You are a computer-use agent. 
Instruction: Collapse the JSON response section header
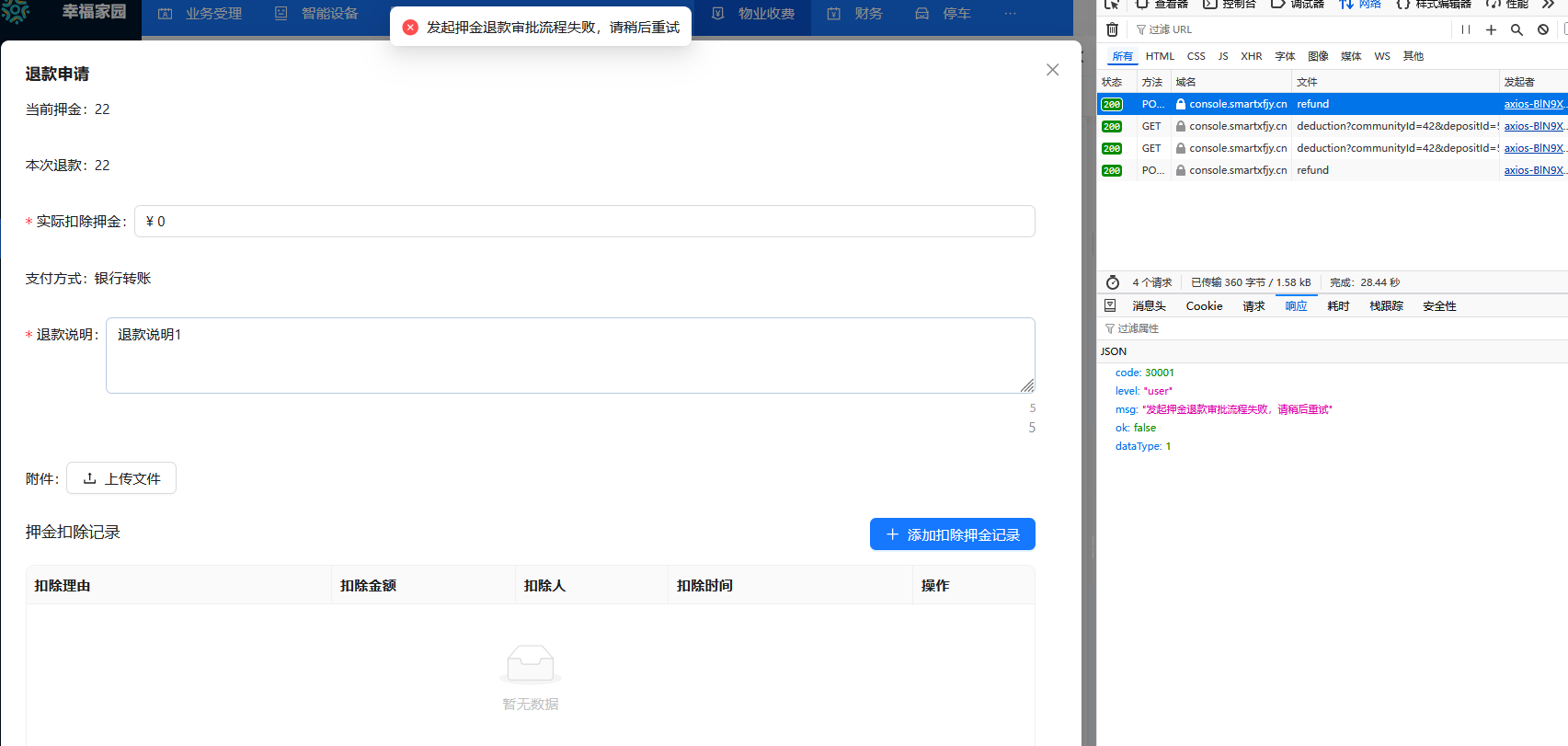coord(1333,351)
